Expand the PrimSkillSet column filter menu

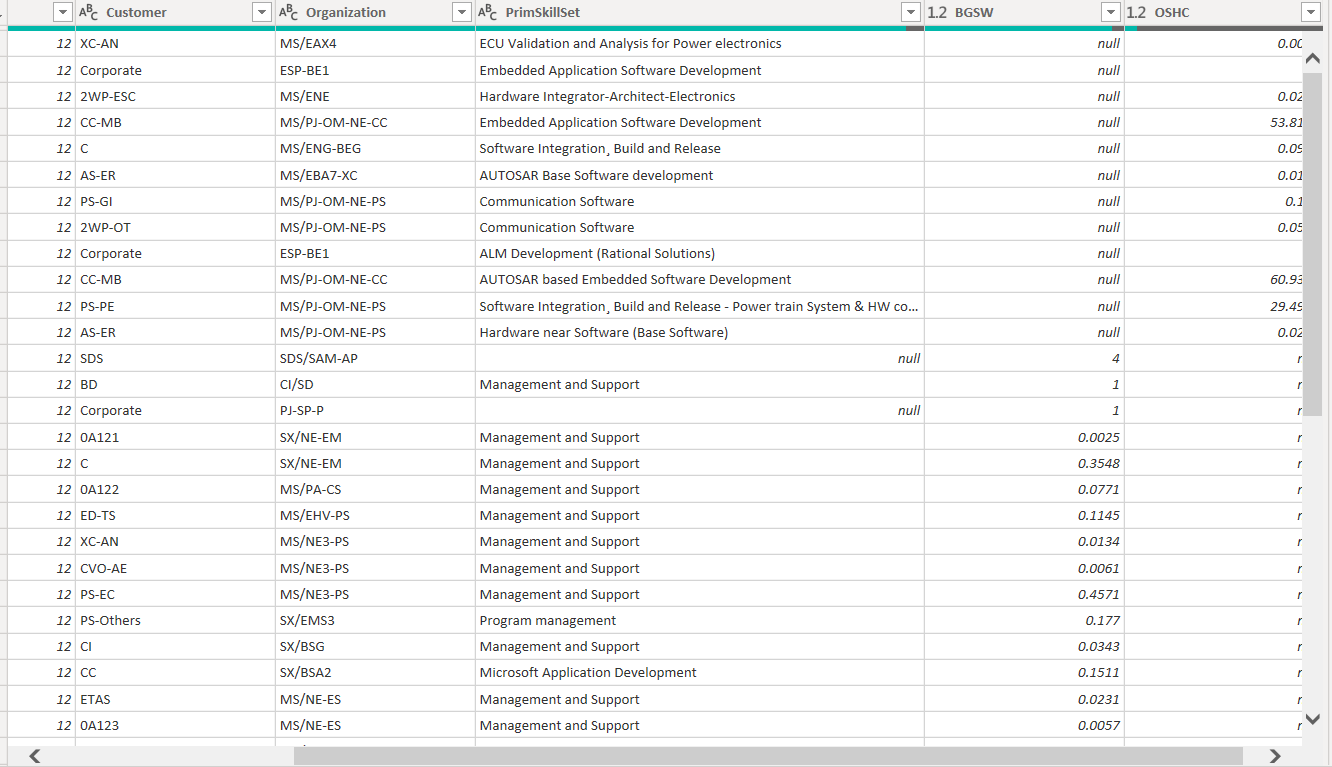click(910, 12)
